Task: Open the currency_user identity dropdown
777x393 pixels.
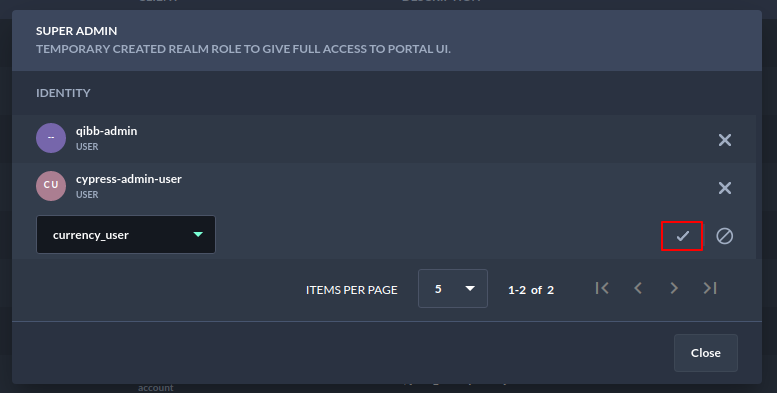Action: [126, 234]
